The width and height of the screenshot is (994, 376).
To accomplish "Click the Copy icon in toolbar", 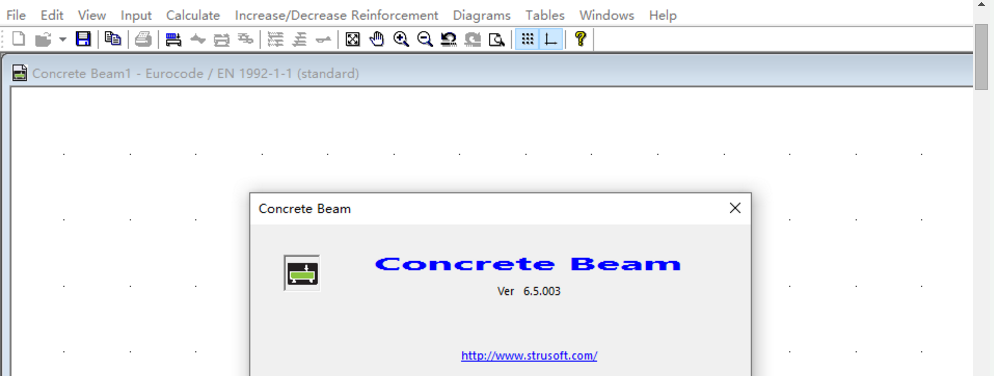I will tap(113, 39).
